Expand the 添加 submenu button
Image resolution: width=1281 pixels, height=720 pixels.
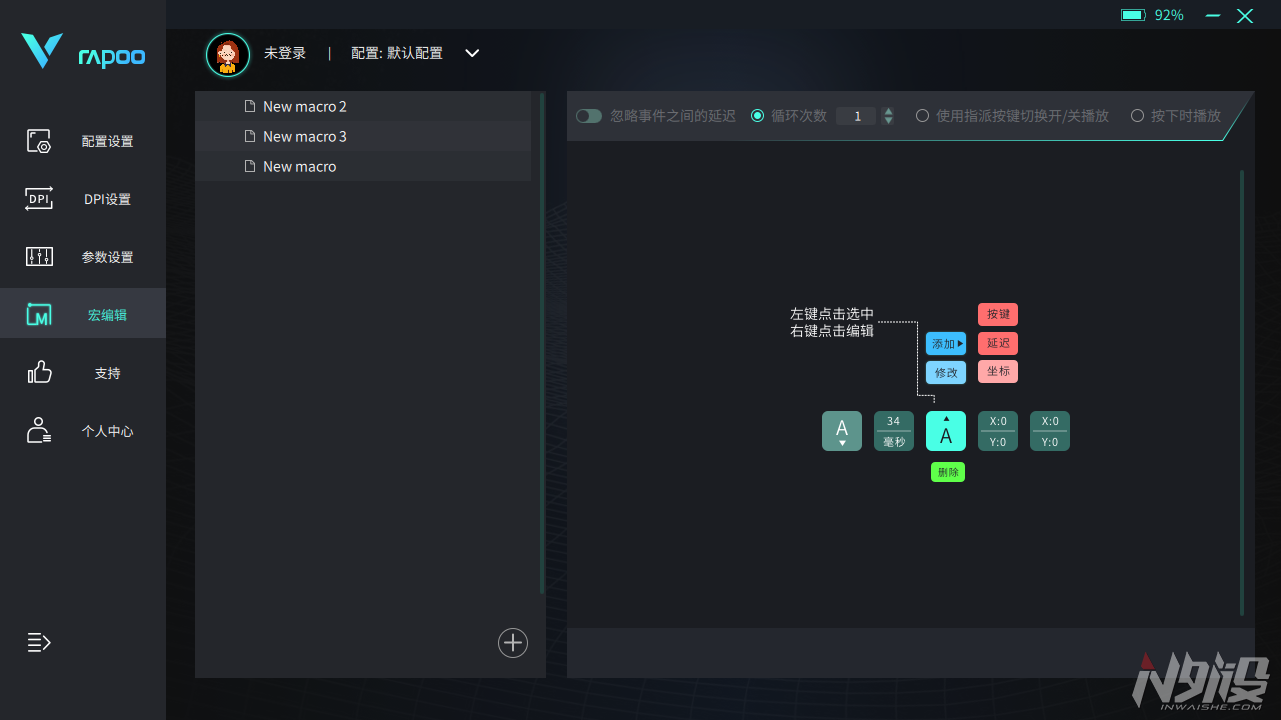[946, 344]
